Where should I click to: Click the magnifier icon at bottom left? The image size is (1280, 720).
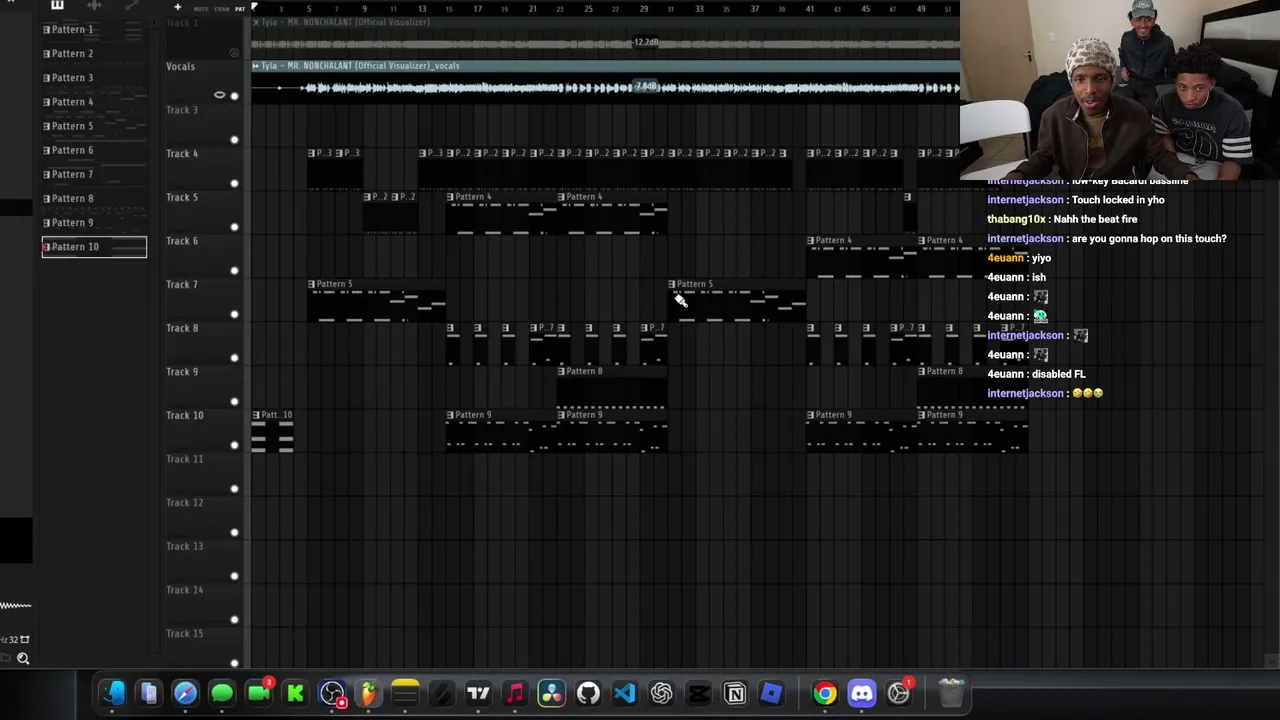click(x=23, y=659)
